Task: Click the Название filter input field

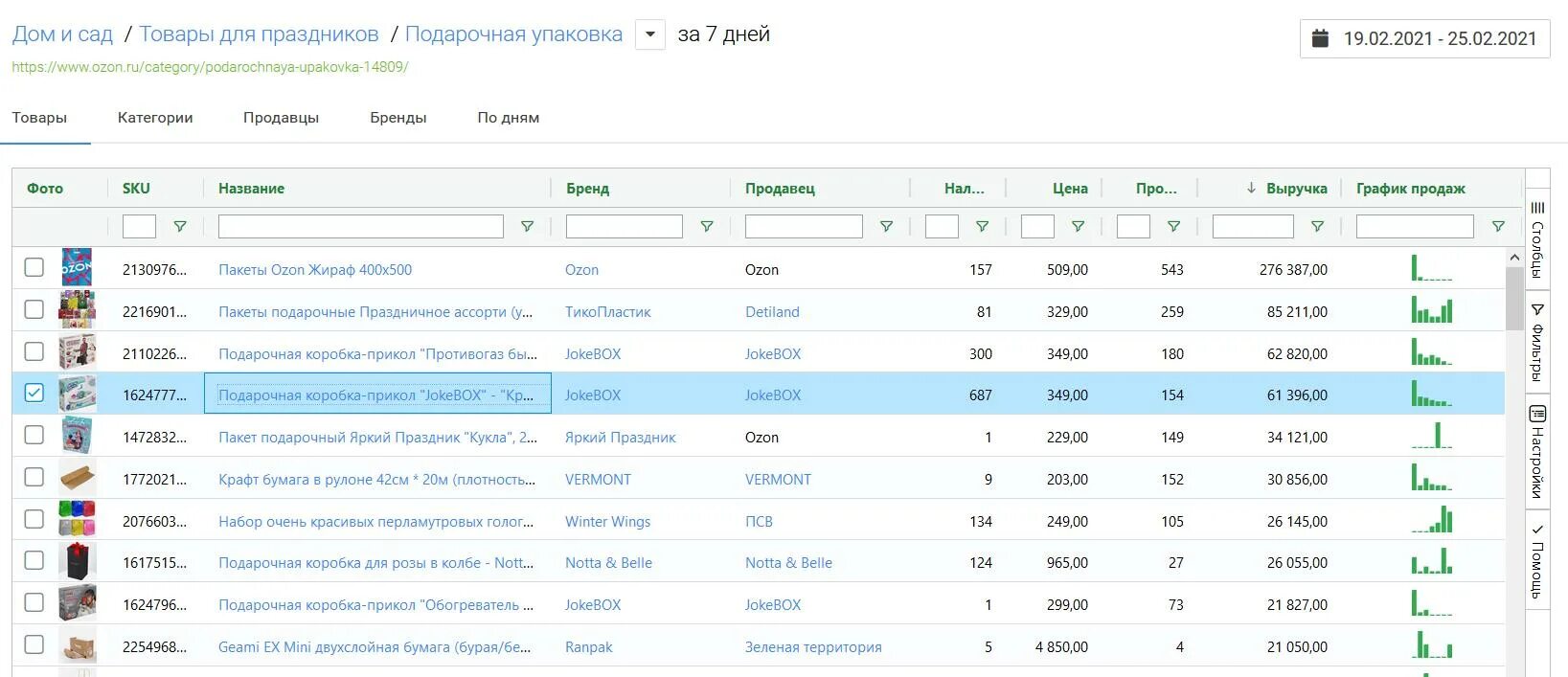Action: tap(361, 226)
